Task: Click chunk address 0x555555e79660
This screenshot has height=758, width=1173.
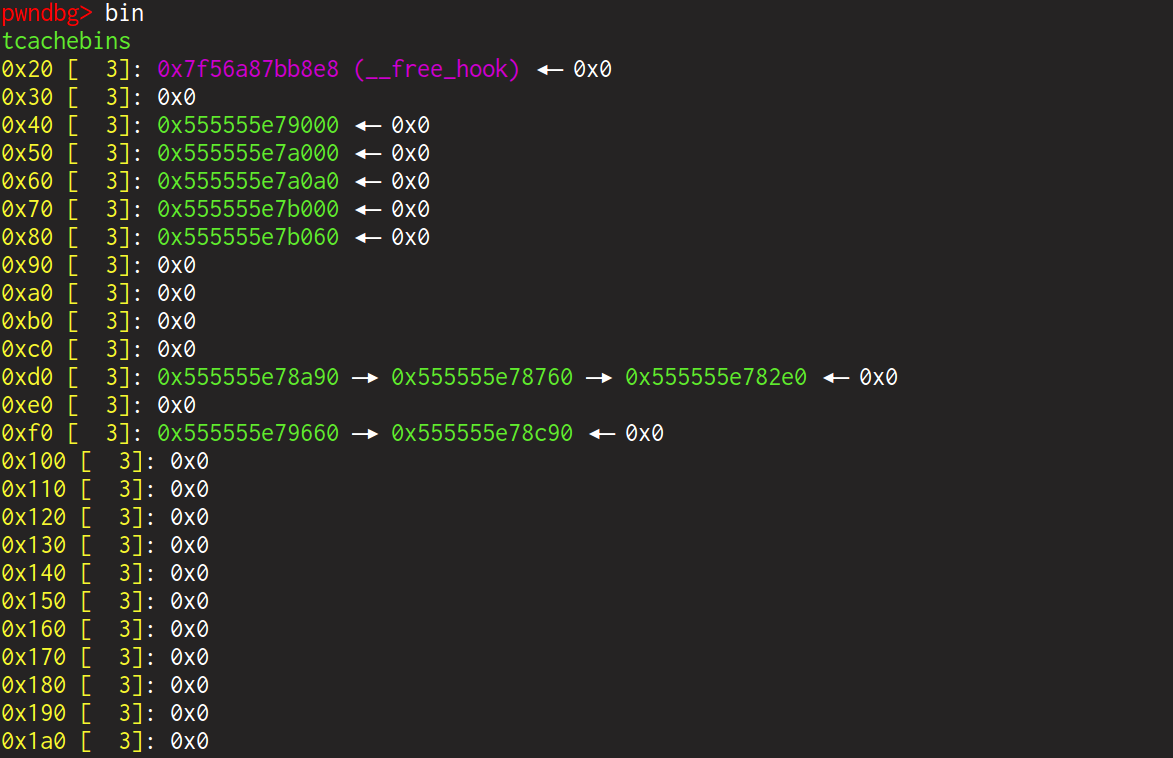Action: [248, 434]
